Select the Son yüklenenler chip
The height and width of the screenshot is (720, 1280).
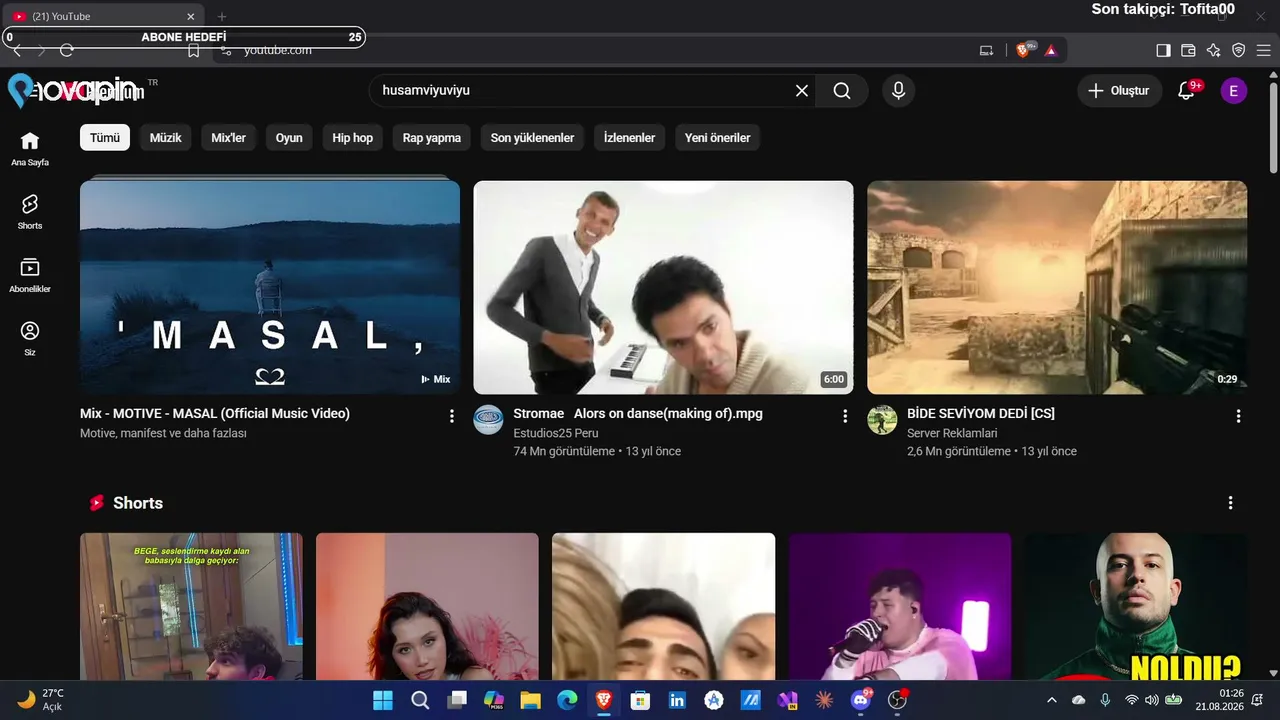pos(532,138)
